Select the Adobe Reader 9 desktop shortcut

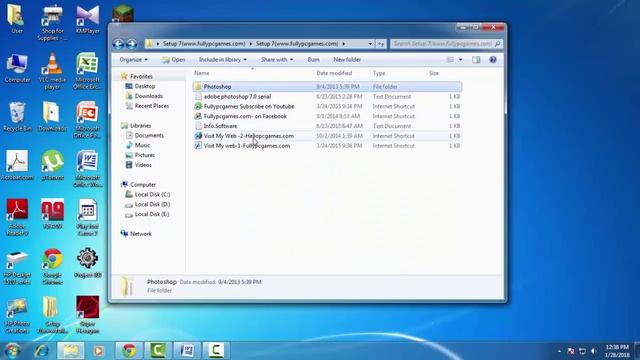click(17, 217)
